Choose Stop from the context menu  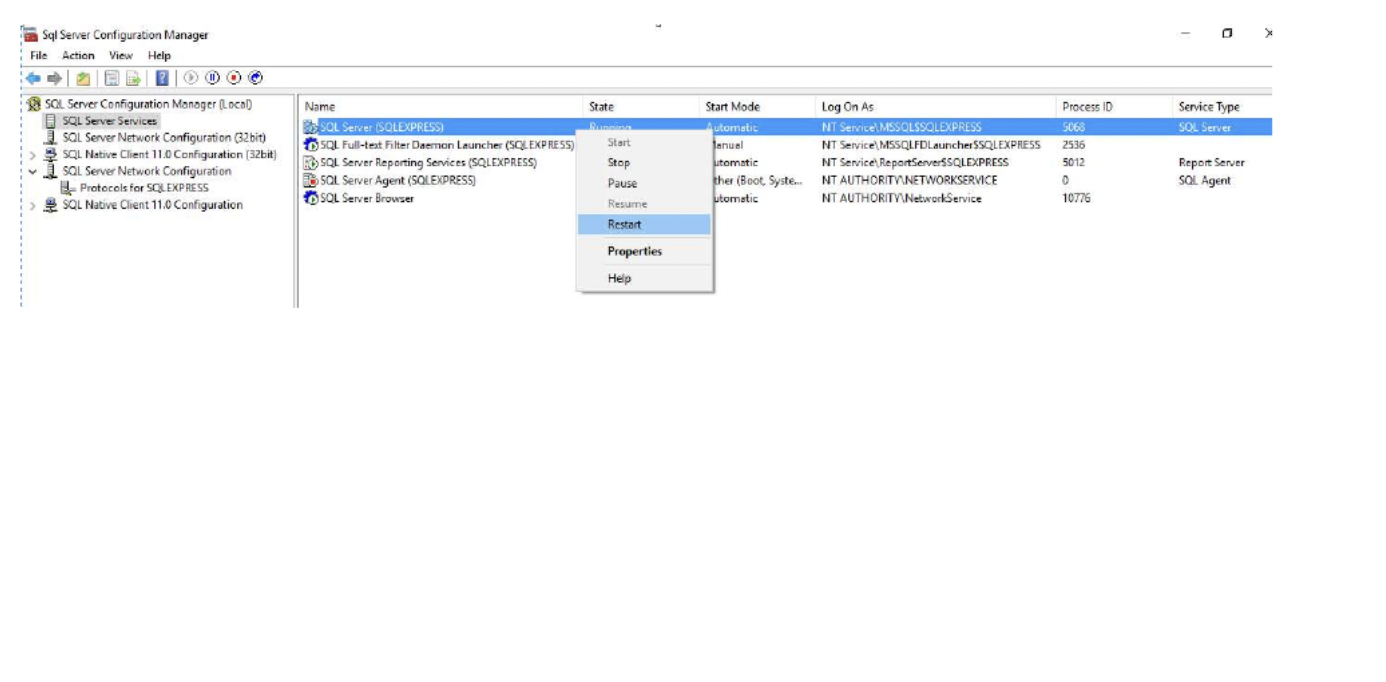pyautogui.click(x=644, y=162)
